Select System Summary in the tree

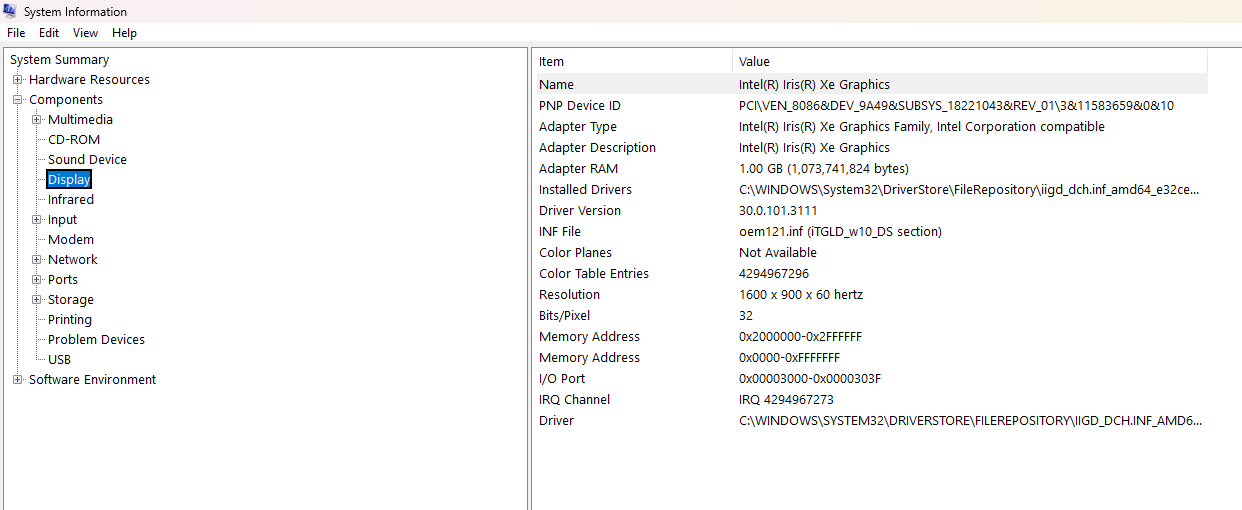[x=59, y=60]
